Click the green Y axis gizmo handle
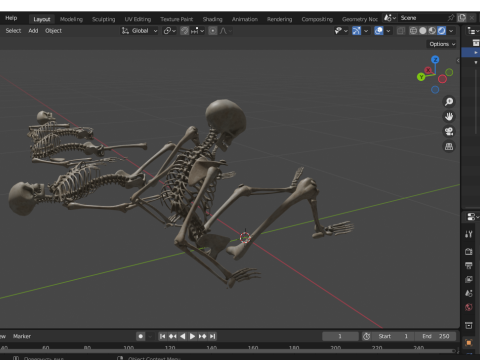Screen dimensions: 480x360 [421, 77]
